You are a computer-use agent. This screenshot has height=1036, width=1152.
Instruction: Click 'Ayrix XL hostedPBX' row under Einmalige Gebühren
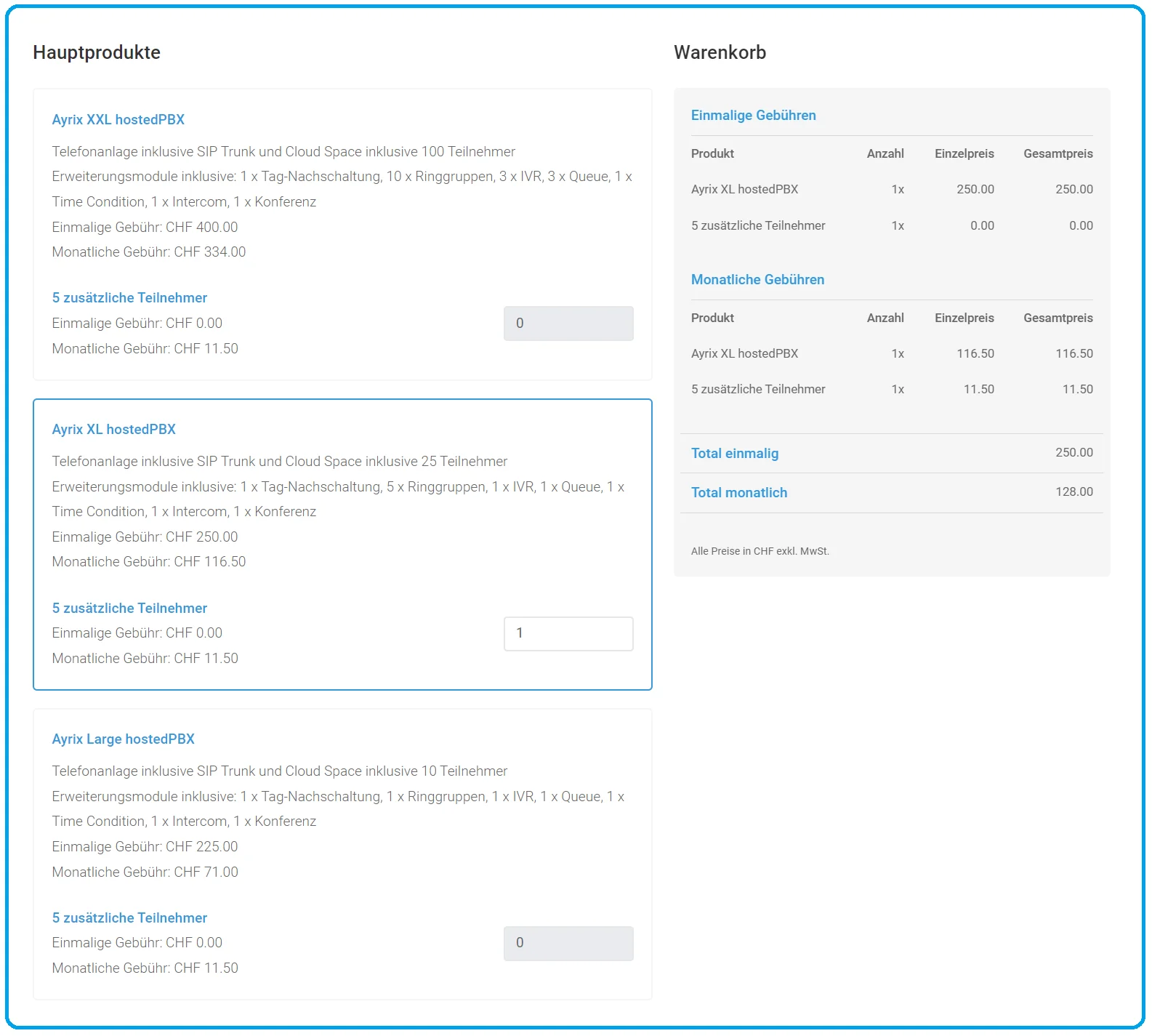(x=892, y=189)
